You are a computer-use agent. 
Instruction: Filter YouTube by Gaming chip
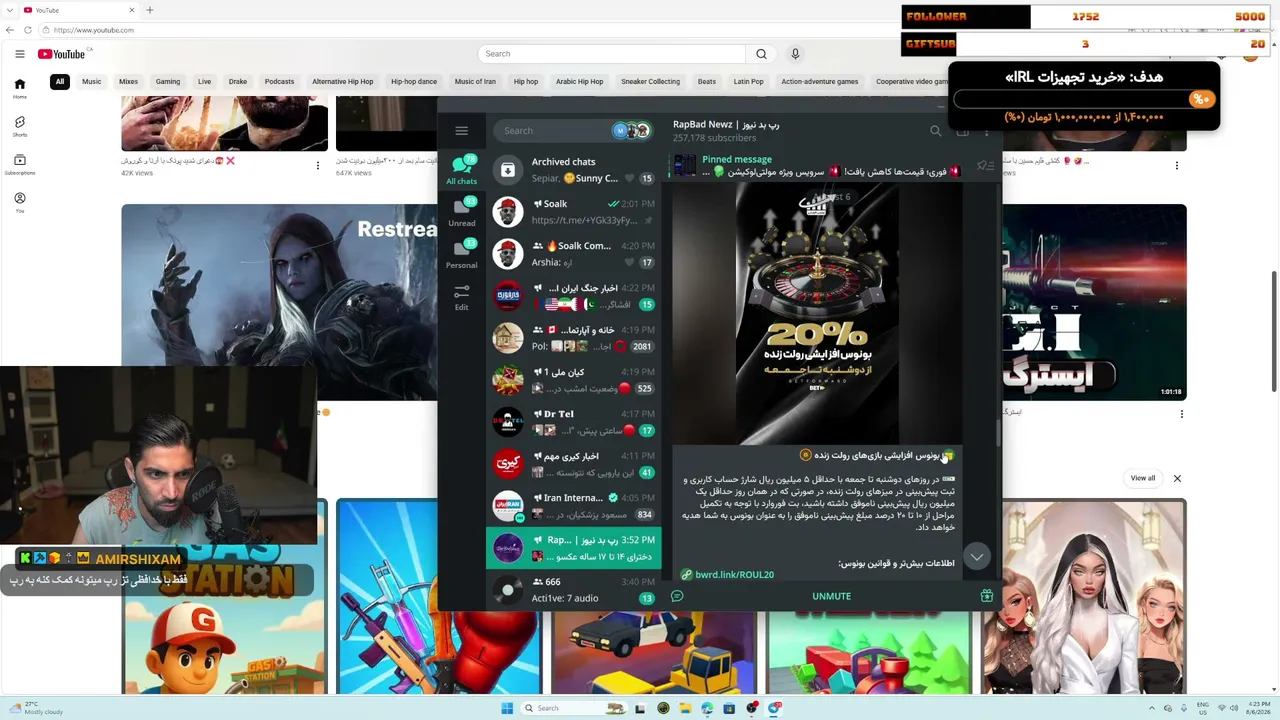pos(168,82)
